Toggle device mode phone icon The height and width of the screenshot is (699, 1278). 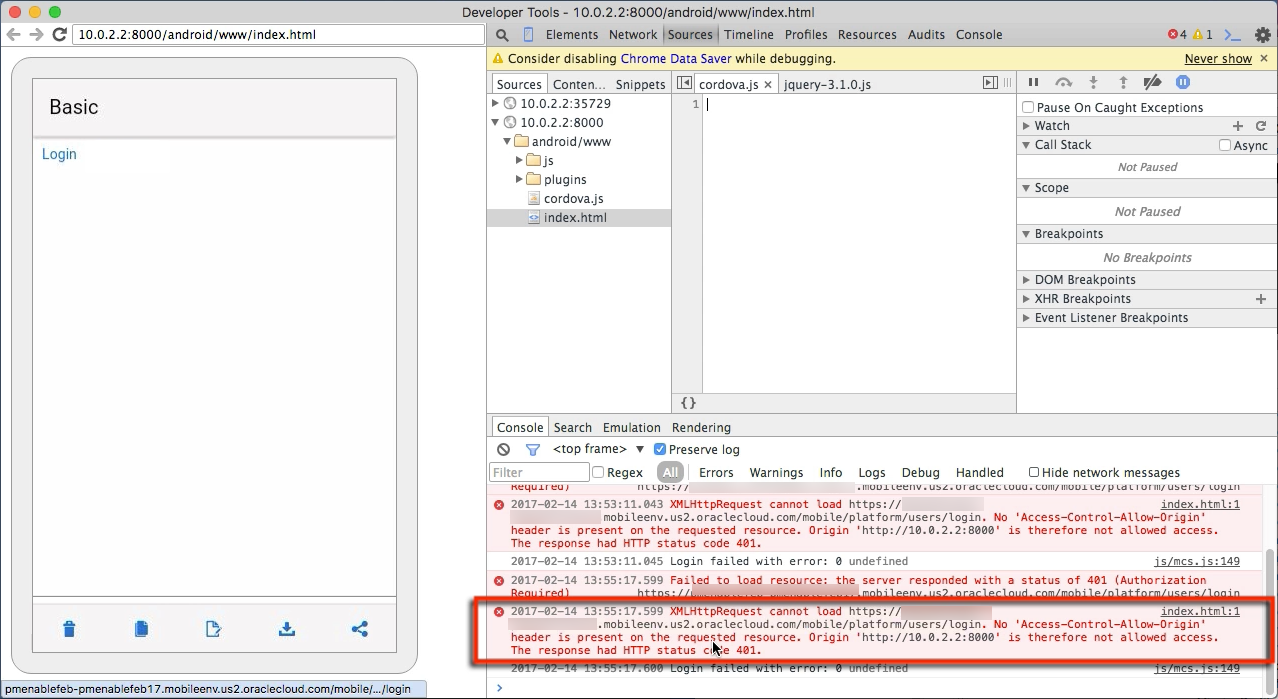point(528,35)
